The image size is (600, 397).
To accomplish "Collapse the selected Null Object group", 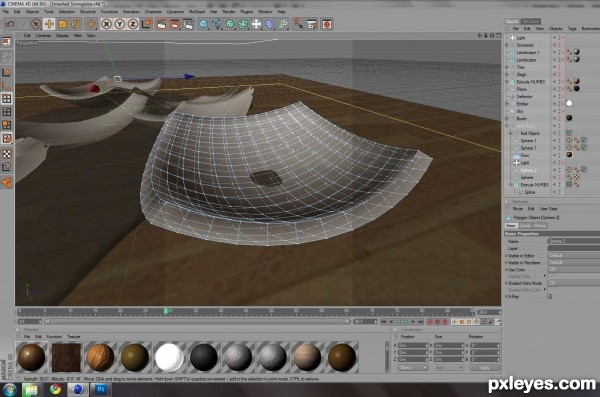I will pyautogui.click(x=507, y=126).
